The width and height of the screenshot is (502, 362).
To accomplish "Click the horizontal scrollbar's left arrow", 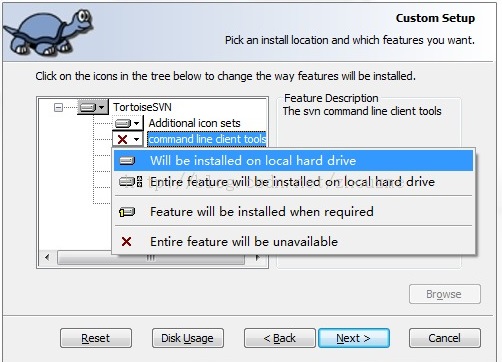I will (x=47, y=257).
